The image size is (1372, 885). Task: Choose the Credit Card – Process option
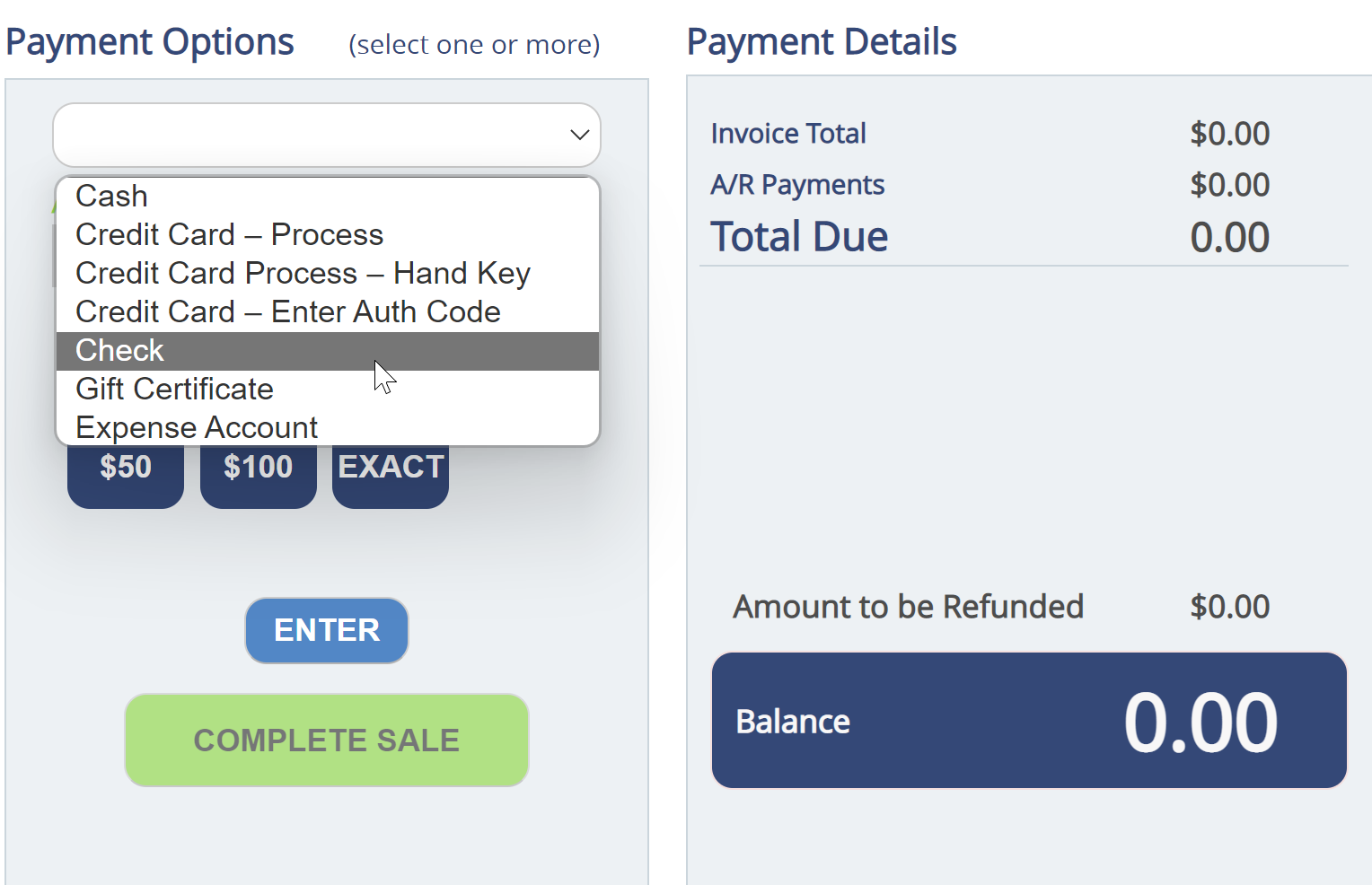(x=230, y=234)
